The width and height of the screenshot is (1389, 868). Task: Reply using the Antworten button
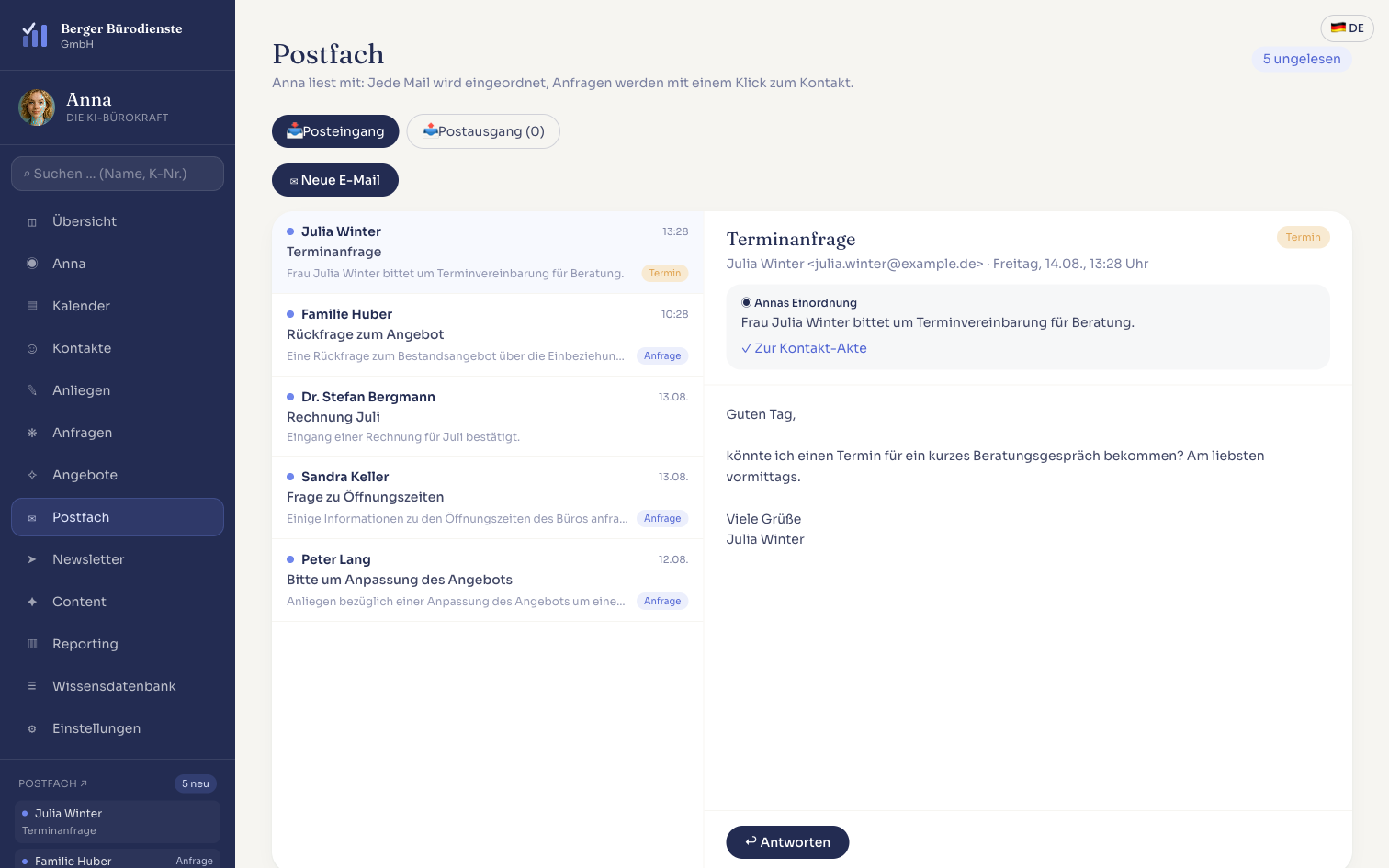(787, 842)
